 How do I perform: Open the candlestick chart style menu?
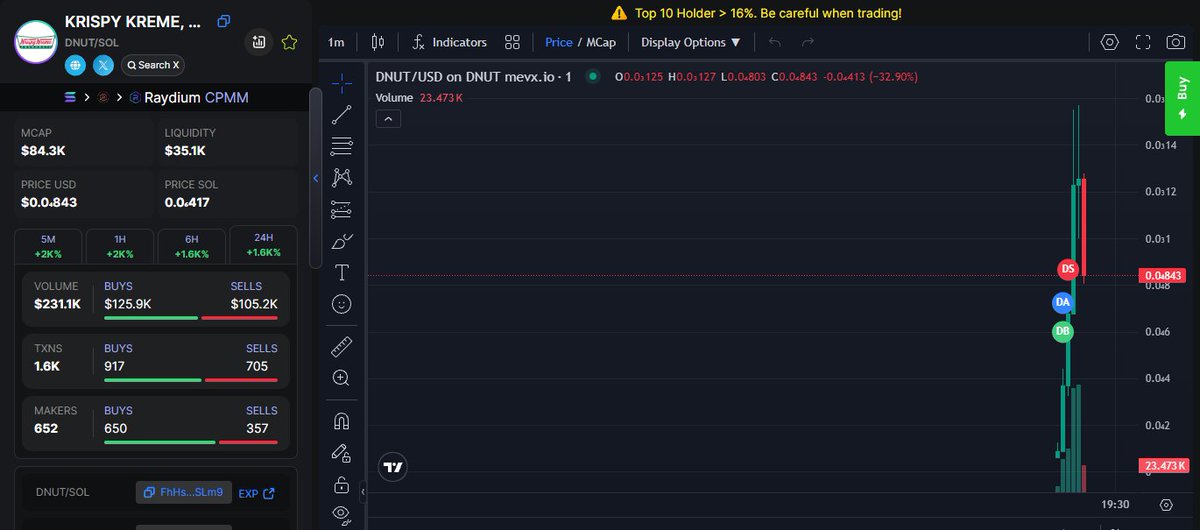(x=378, y=42)
